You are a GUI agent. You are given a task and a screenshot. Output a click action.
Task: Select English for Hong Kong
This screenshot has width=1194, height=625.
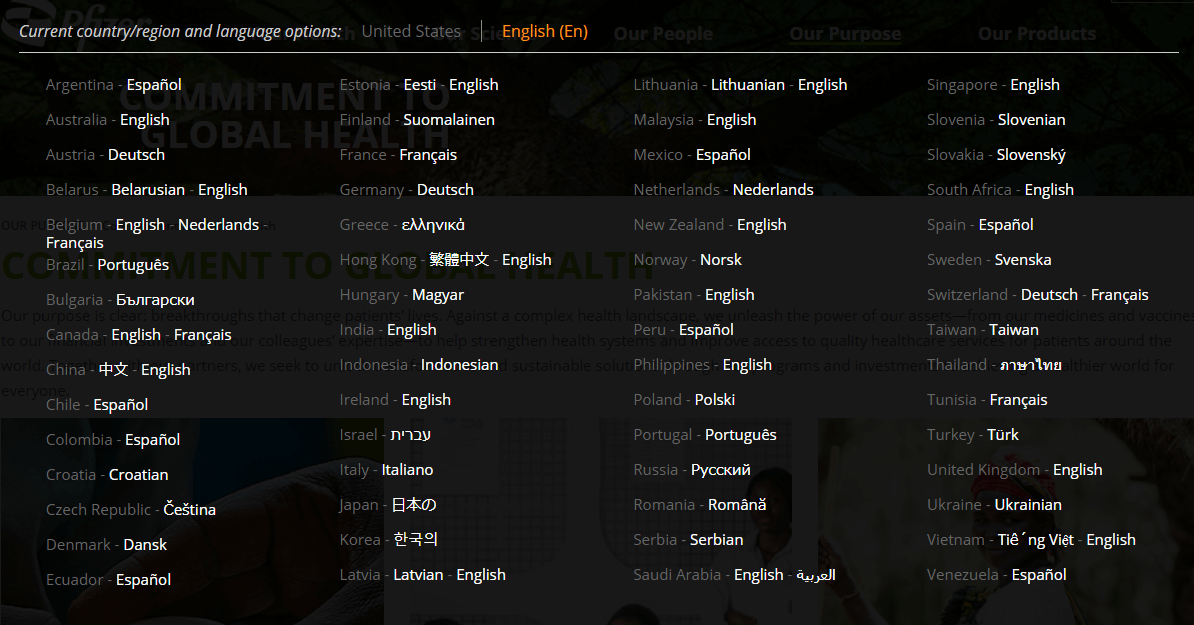[x=526, y=260]
